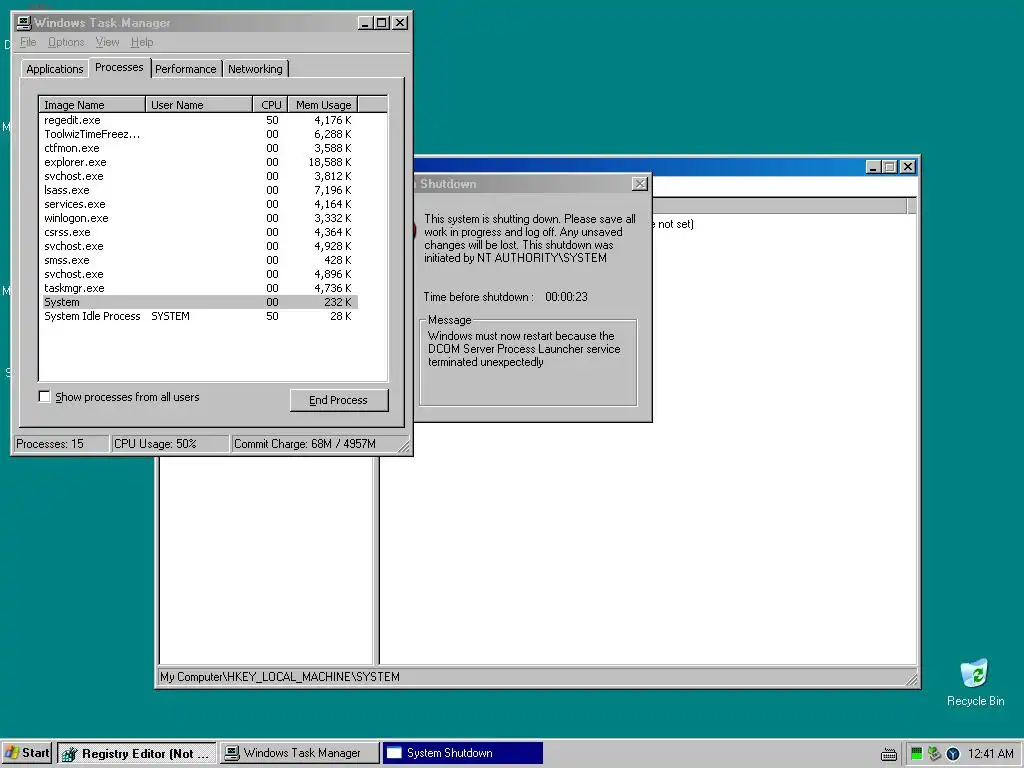This screenshot has height=768, width=1024.
Task: Select the lsass.exe process row
Action: coord(199,190)
